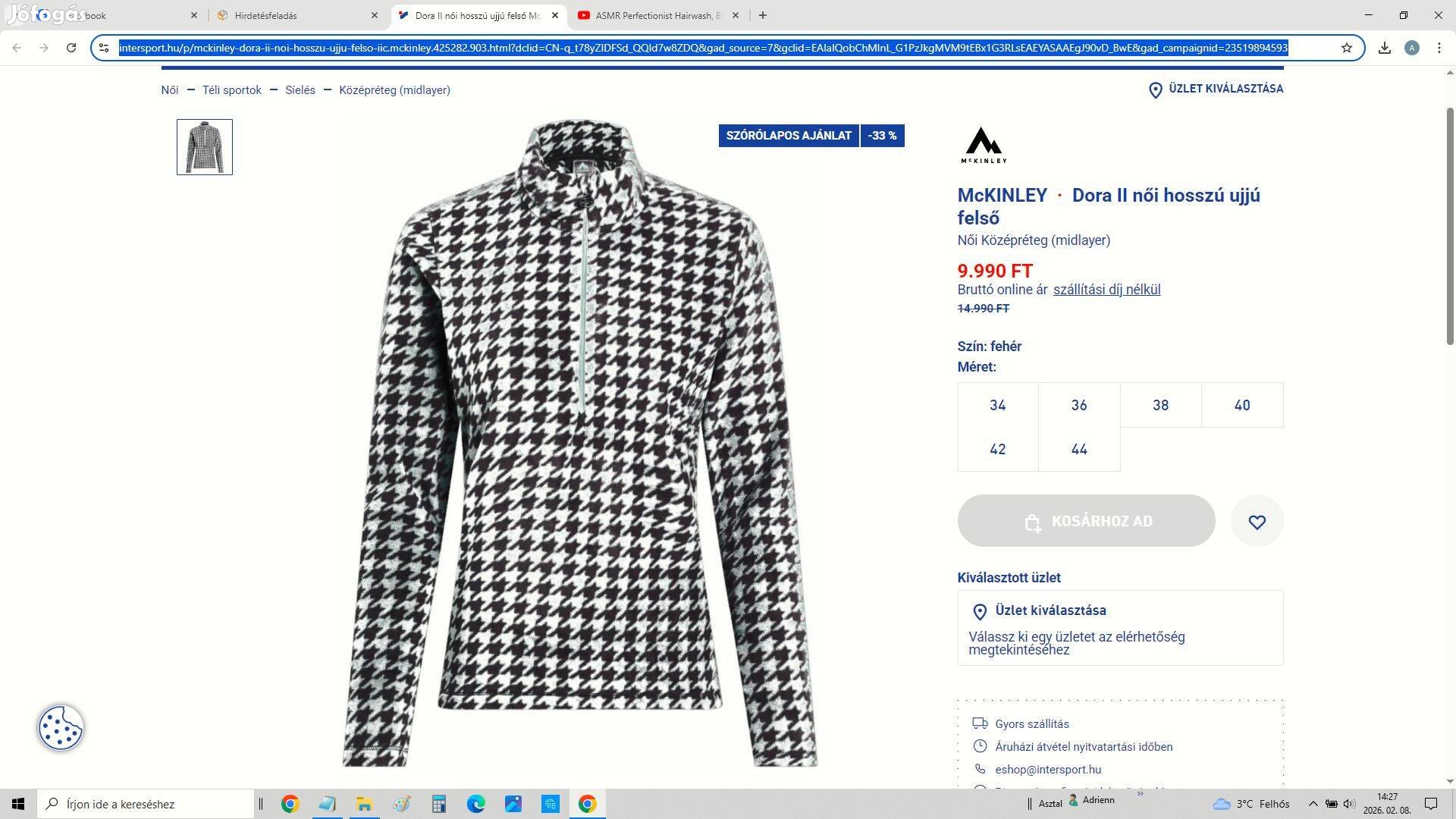Show hidden system tray icons
This screenshot has height=819, width=1456.
click(1313, 804)
